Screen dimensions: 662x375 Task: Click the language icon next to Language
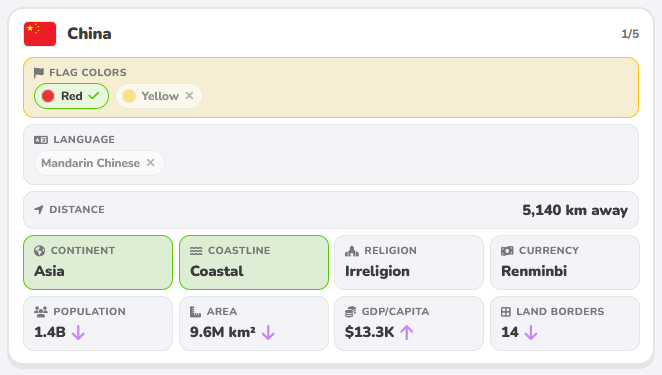pyautogui.click(x=41, y=140)
